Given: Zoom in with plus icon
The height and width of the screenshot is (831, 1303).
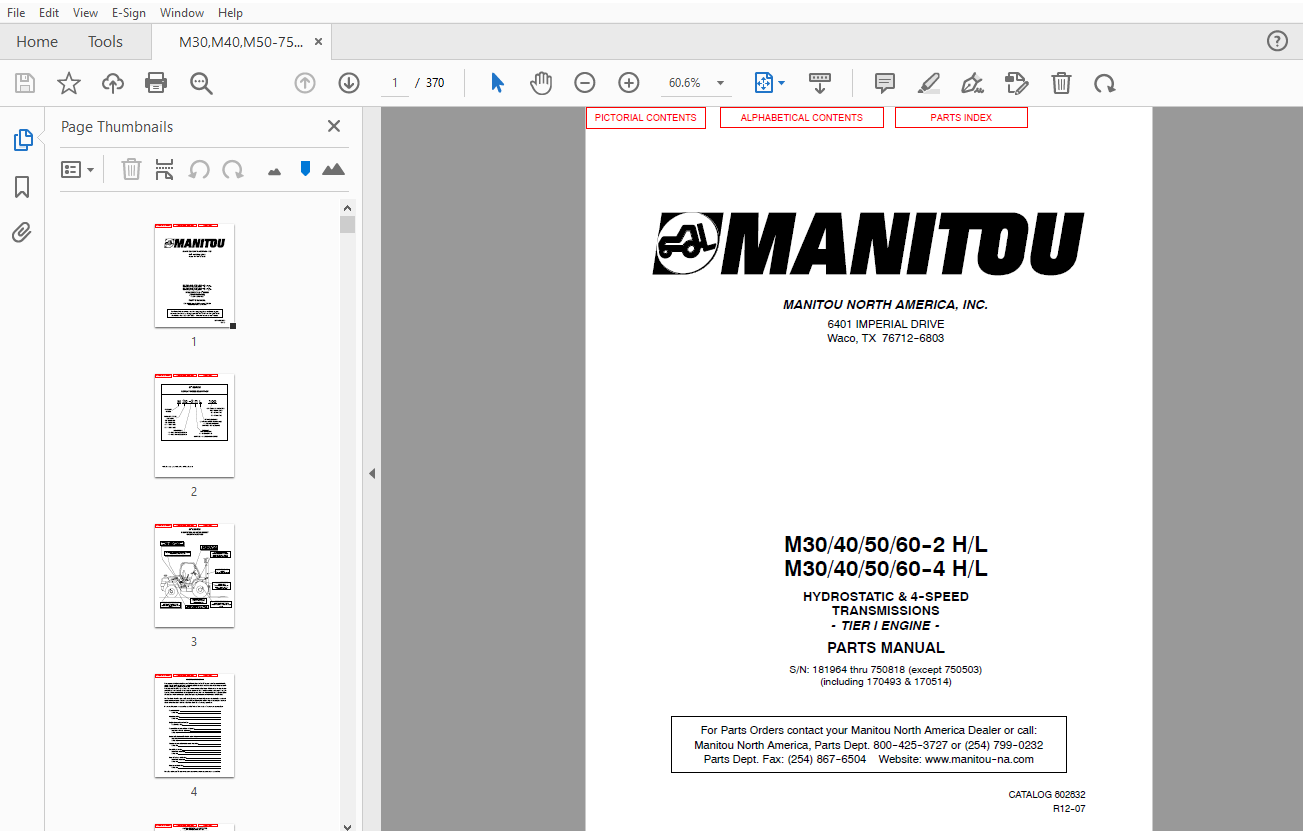Looking at the screenshot, I should [629, 83].
